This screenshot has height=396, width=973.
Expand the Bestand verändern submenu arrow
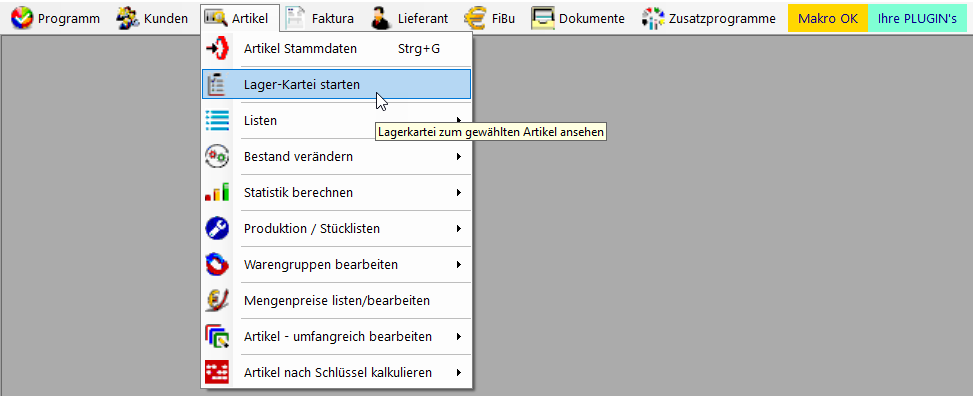click(459, 156)
